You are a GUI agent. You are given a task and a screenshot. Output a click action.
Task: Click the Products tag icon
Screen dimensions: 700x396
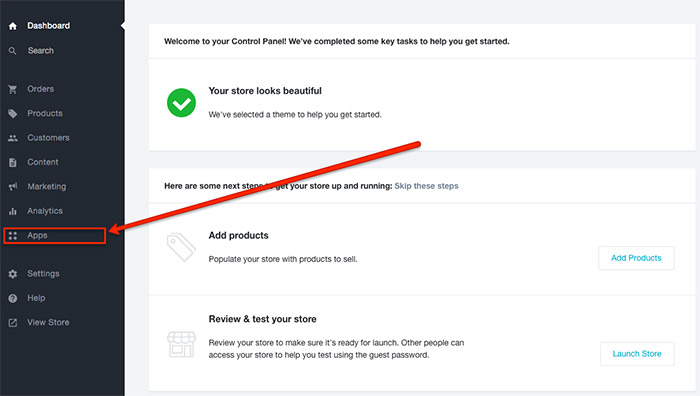pos(12,113)
